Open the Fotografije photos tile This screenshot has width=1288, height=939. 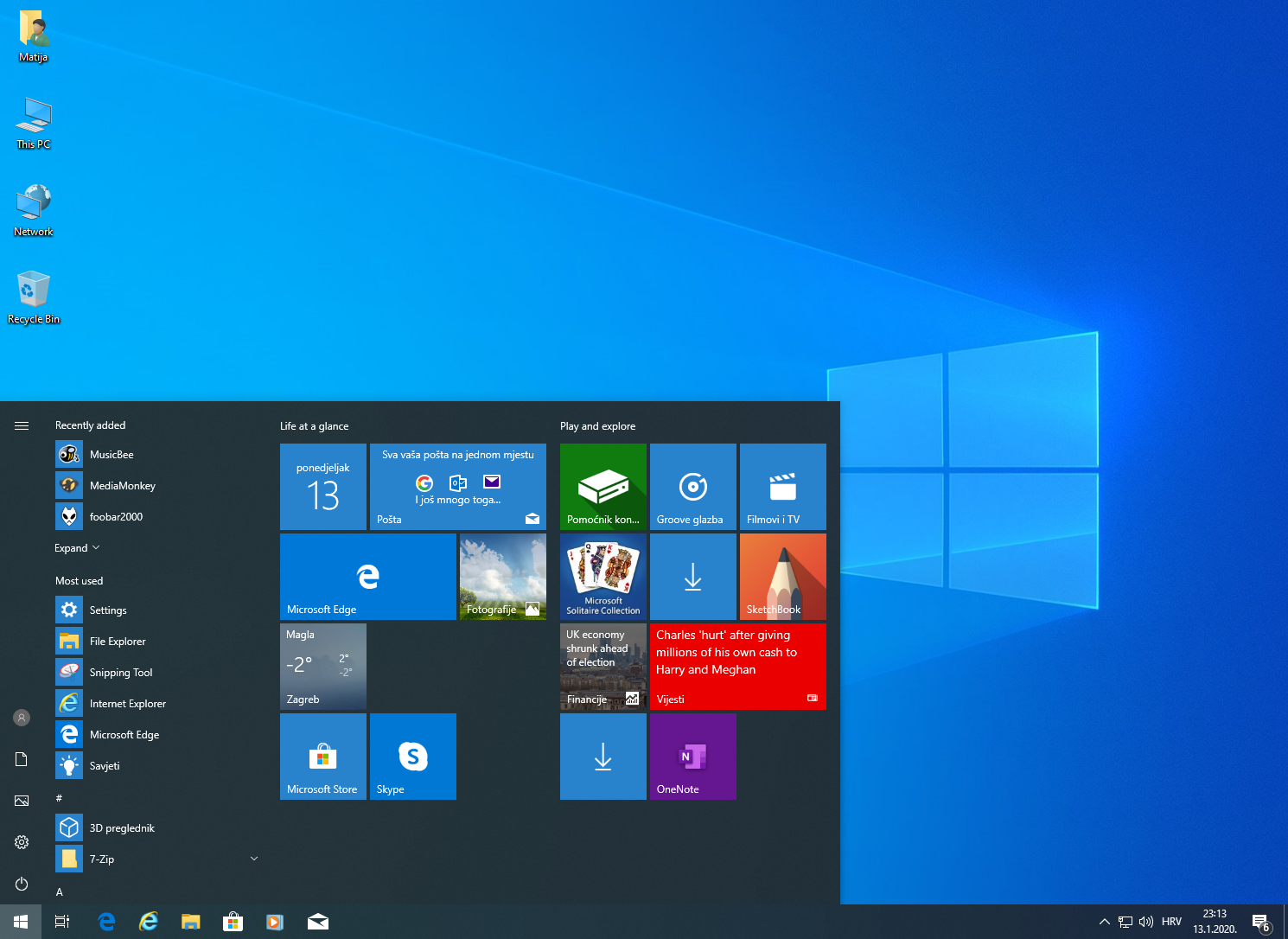tap(503, 577)
